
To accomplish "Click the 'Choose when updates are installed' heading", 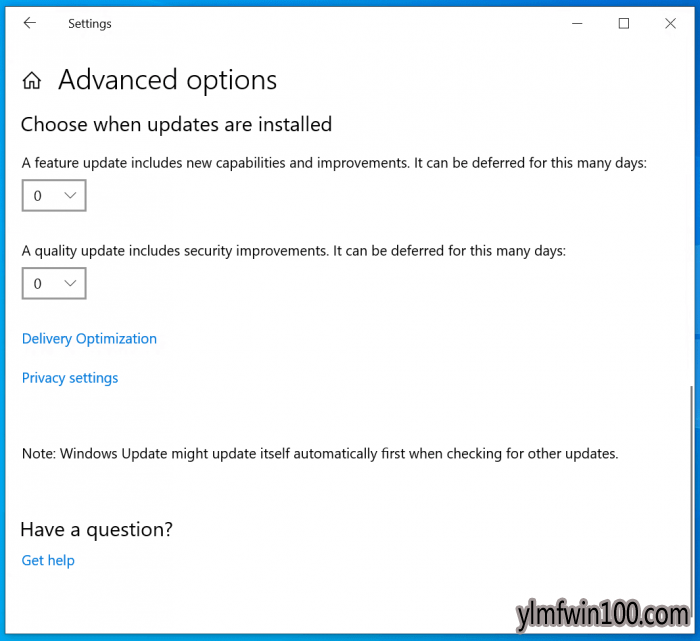I will tap(176, 125).
